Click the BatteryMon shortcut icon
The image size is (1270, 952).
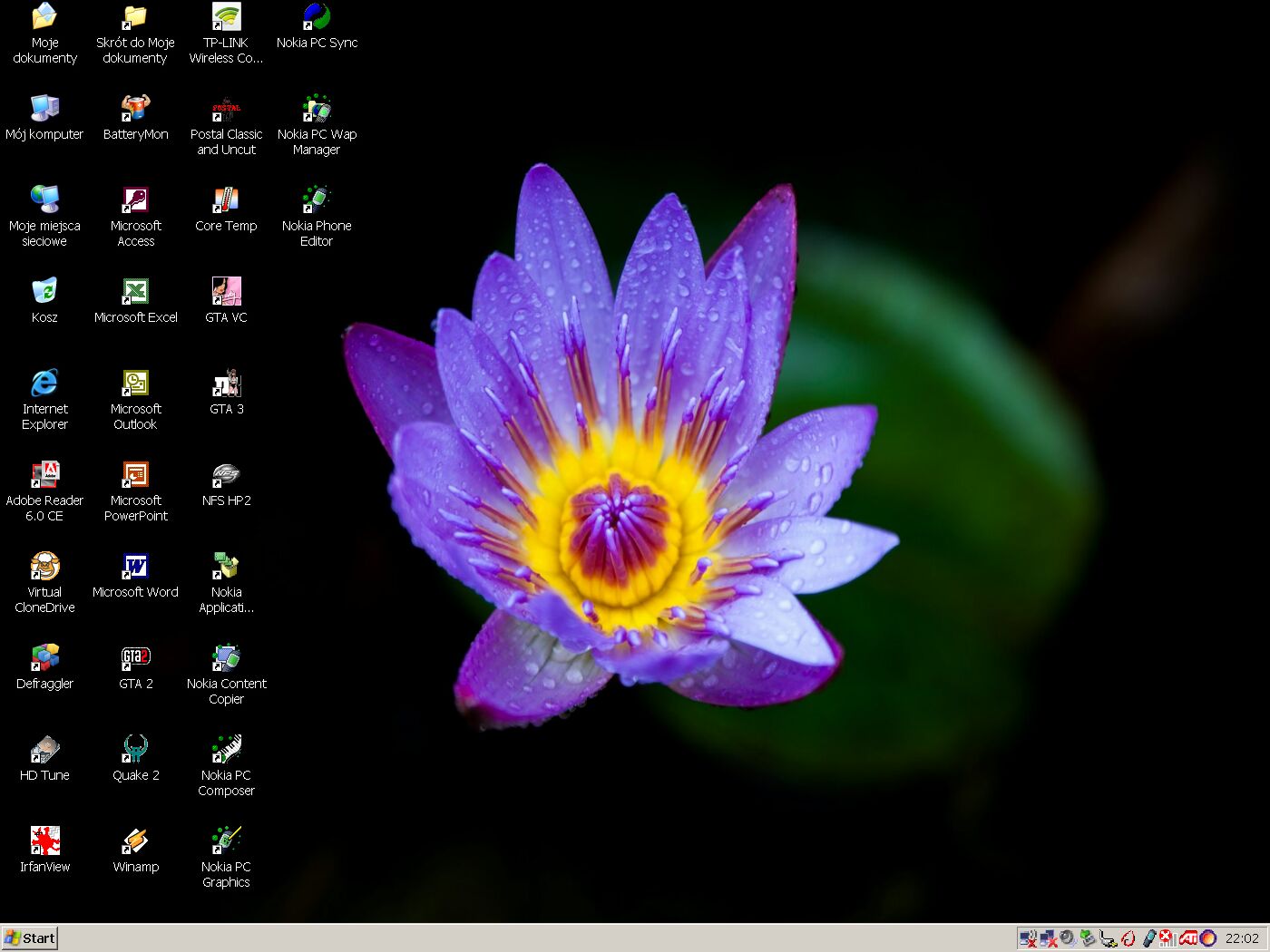point(135,108)
